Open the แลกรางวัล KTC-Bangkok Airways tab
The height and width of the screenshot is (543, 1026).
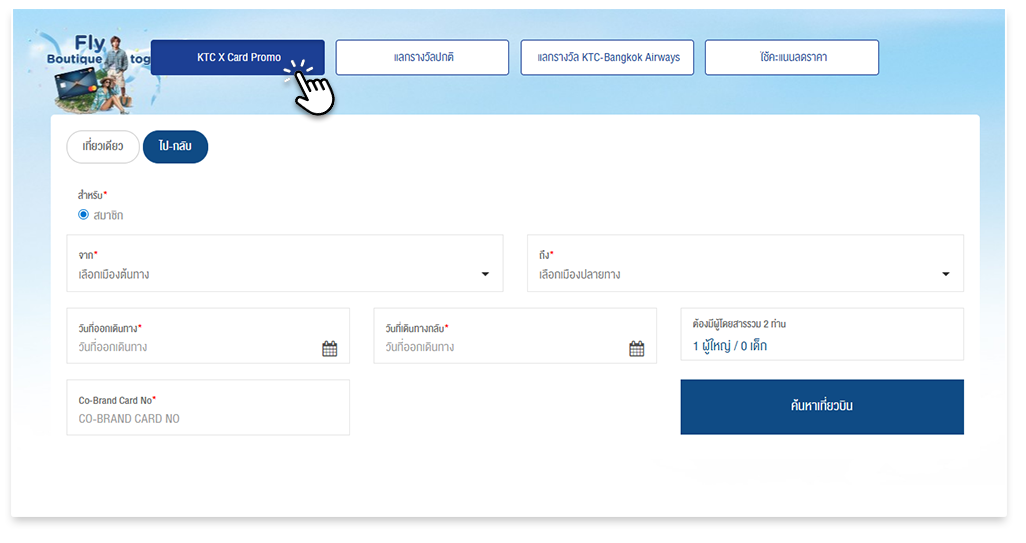coord(607,58)
